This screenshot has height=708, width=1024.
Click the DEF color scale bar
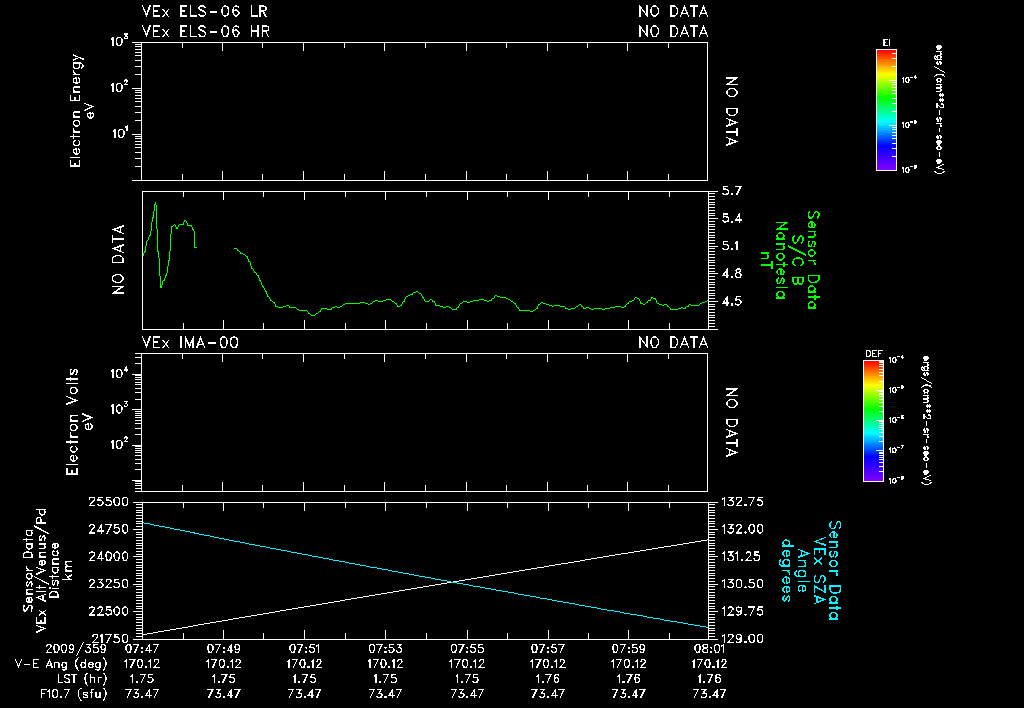873,421
